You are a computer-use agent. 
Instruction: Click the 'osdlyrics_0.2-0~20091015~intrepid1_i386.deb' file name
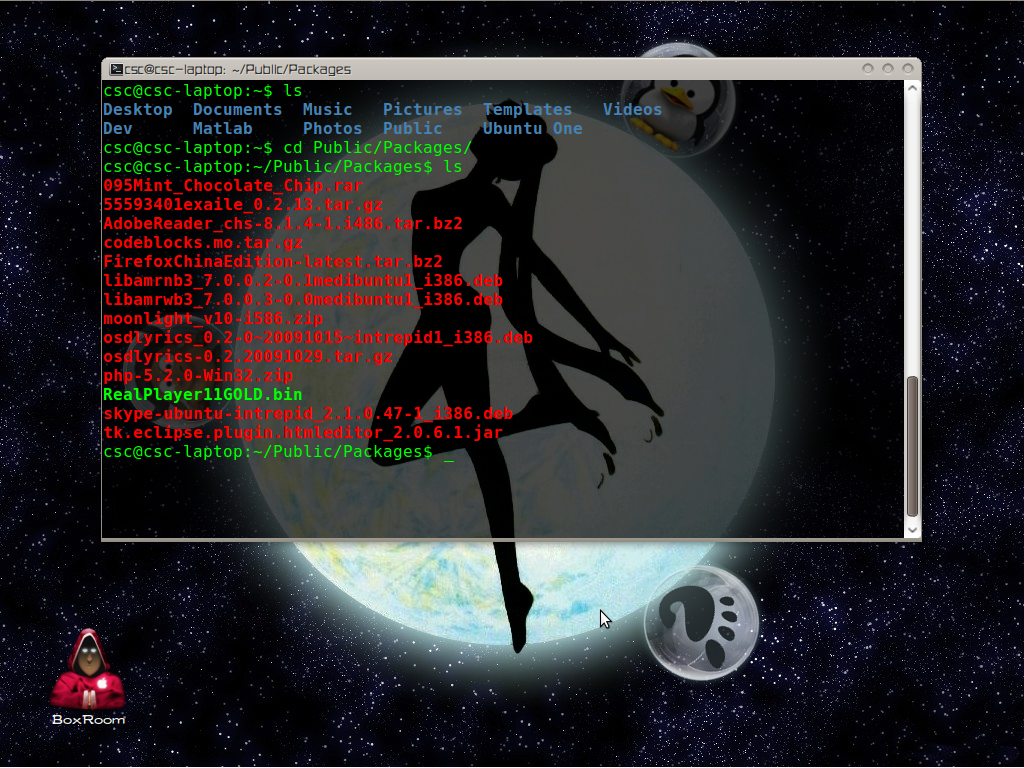coord(318,338)
